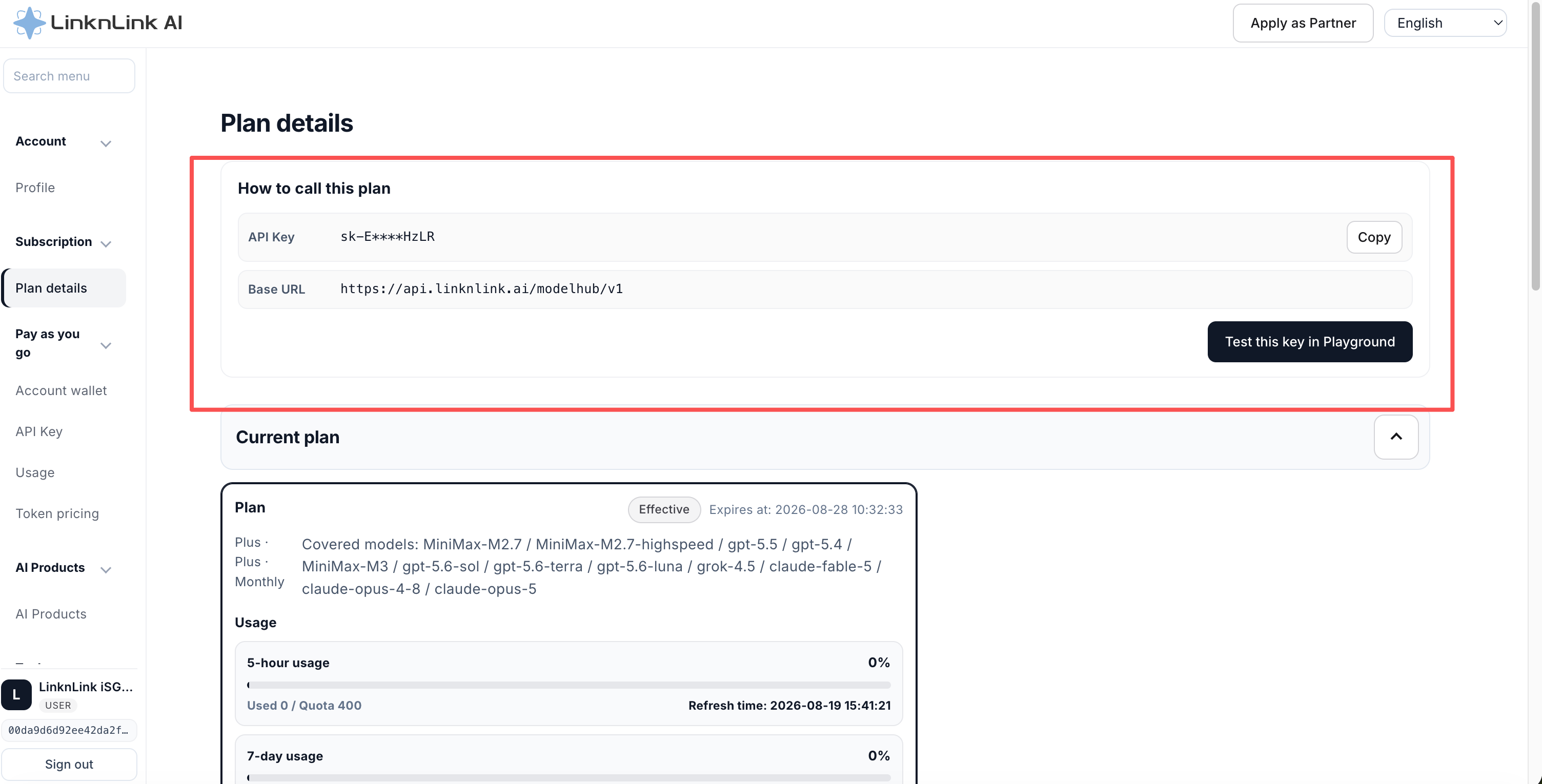Open the English language dropdown
This screenshot has height=784, width=1542.
point(1445,23)
